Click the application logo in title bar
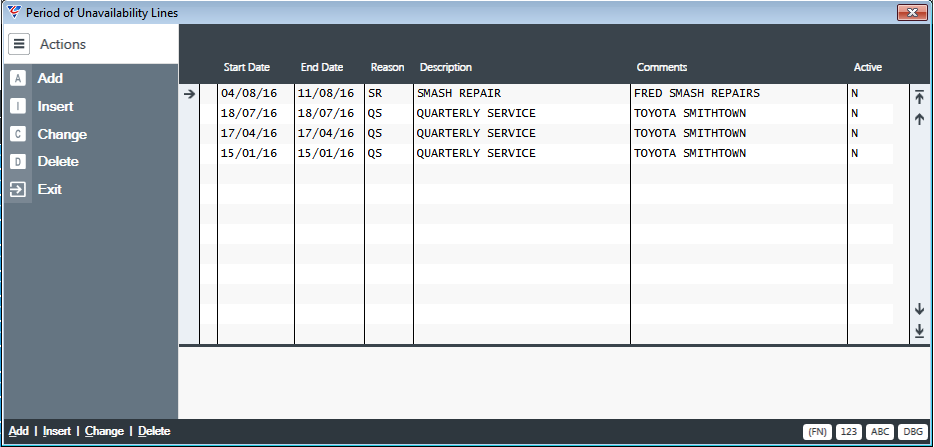Image resolution: width=934 pixels, height=447 pixels. pos(14,12)
